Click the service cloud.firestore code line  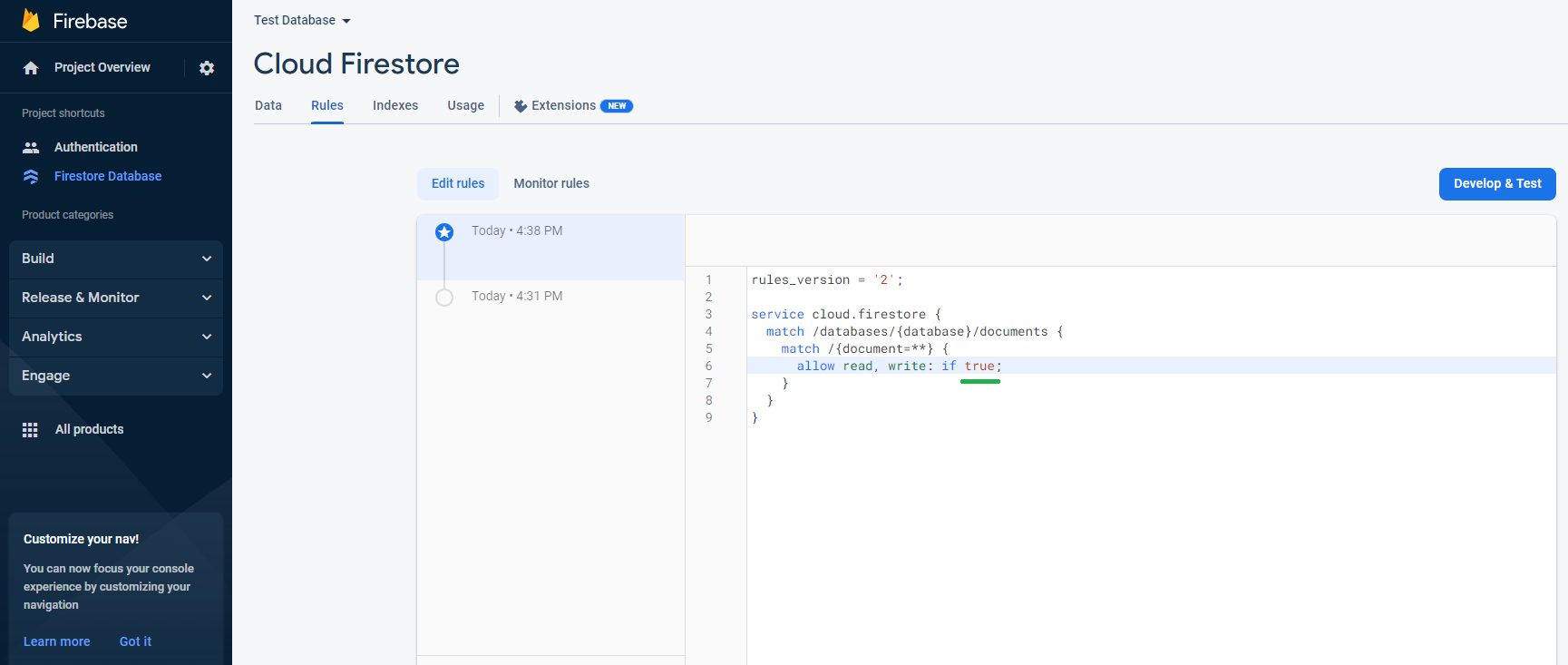(x=846, y=314)
